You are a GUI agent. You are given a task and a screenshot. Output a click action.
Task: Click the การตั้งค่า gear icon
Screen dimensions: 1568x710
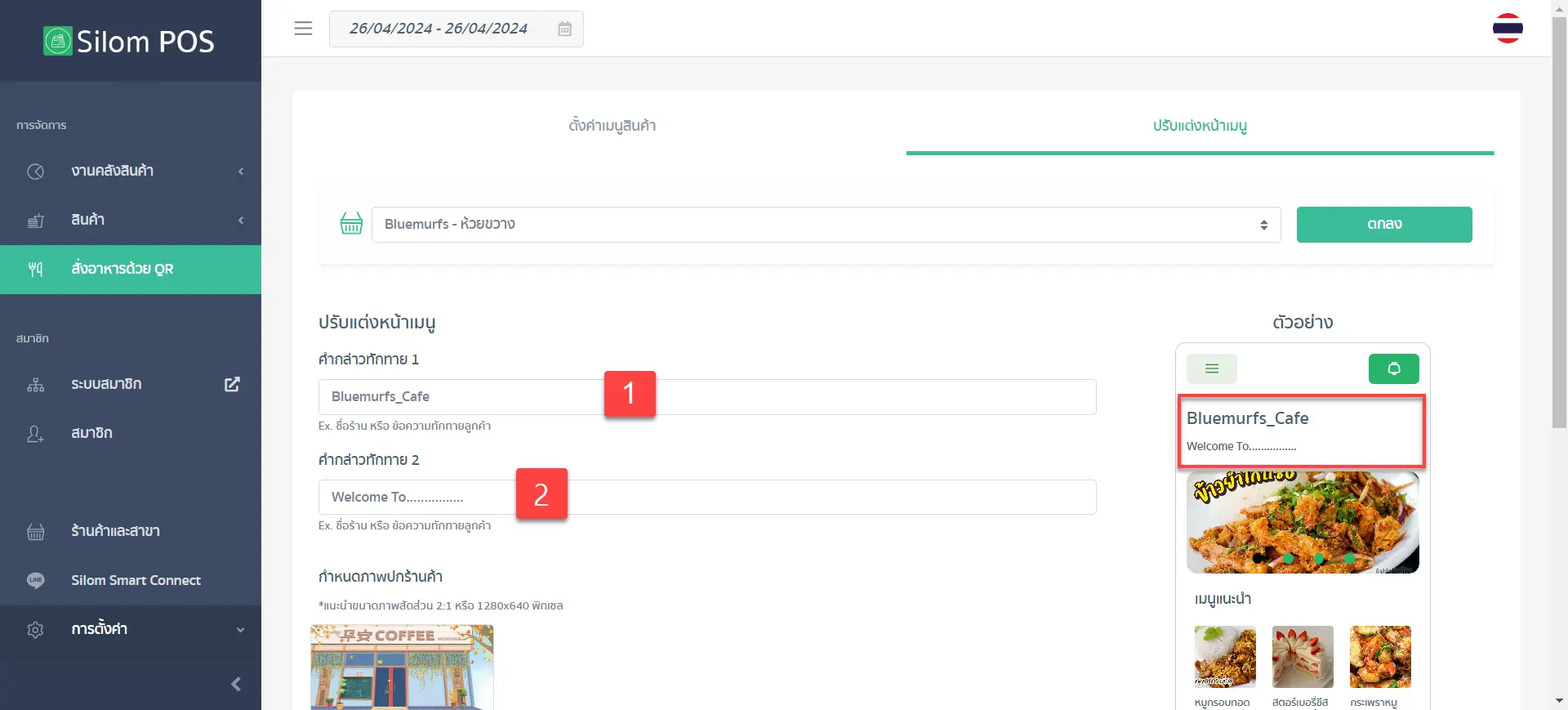coord(35,630)
